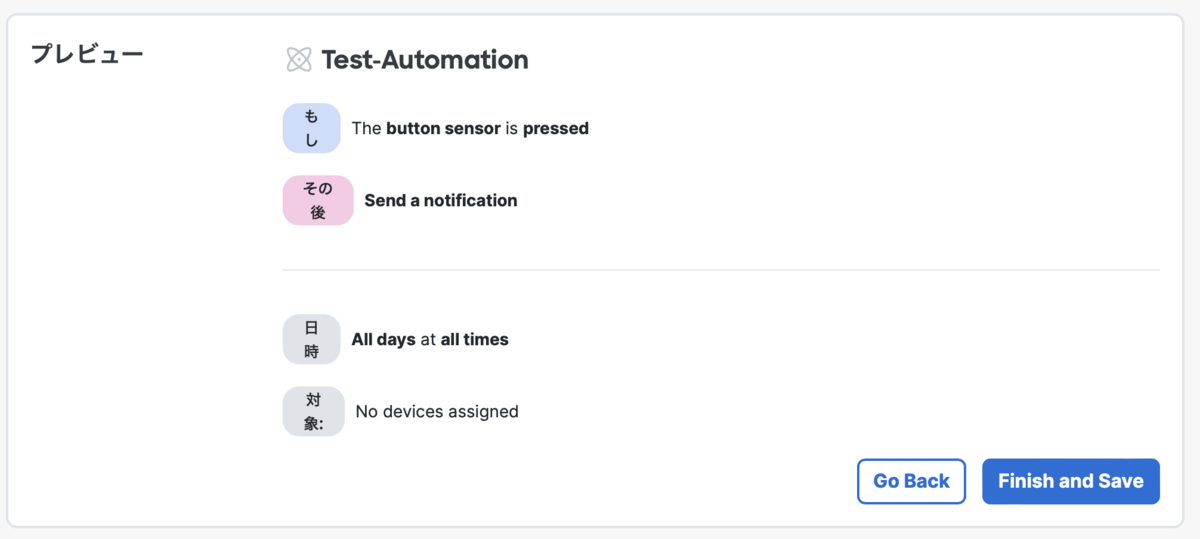Click the atom icon beside Test-Automation

click(299, 60)
